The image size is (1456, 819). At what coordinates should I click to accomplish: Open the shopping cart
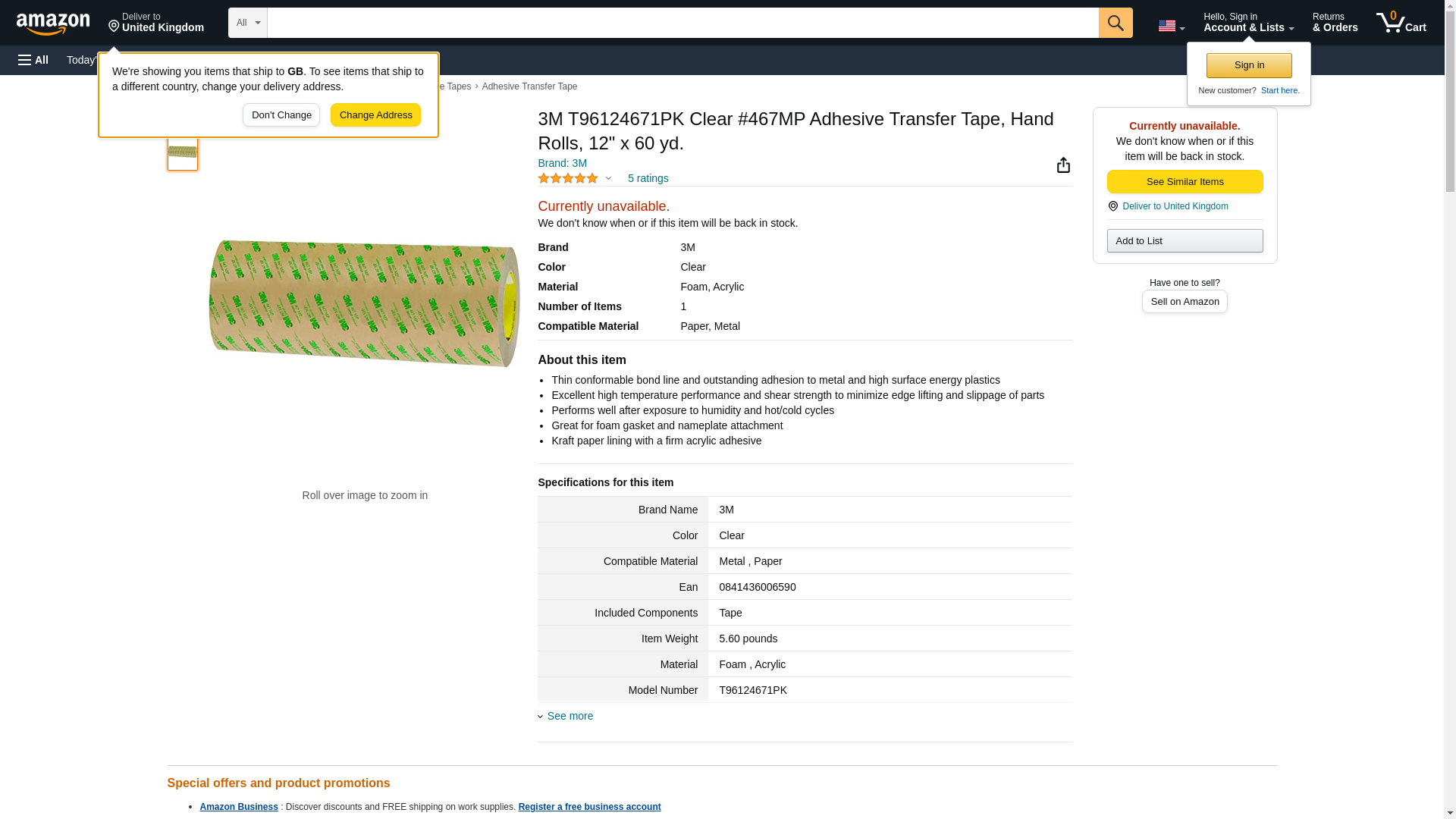1401,23
